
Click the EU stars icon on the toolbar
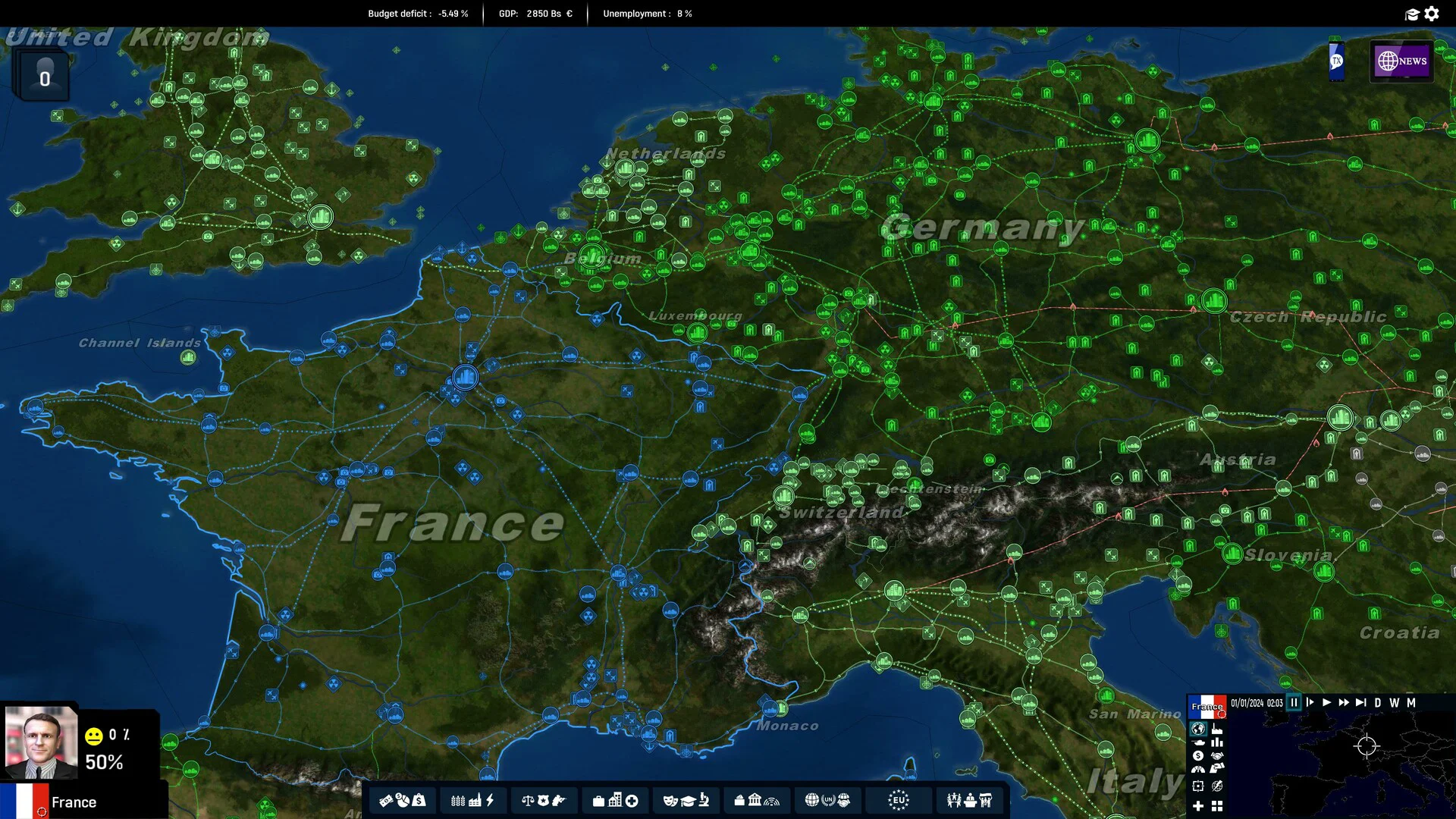point(898,800)
